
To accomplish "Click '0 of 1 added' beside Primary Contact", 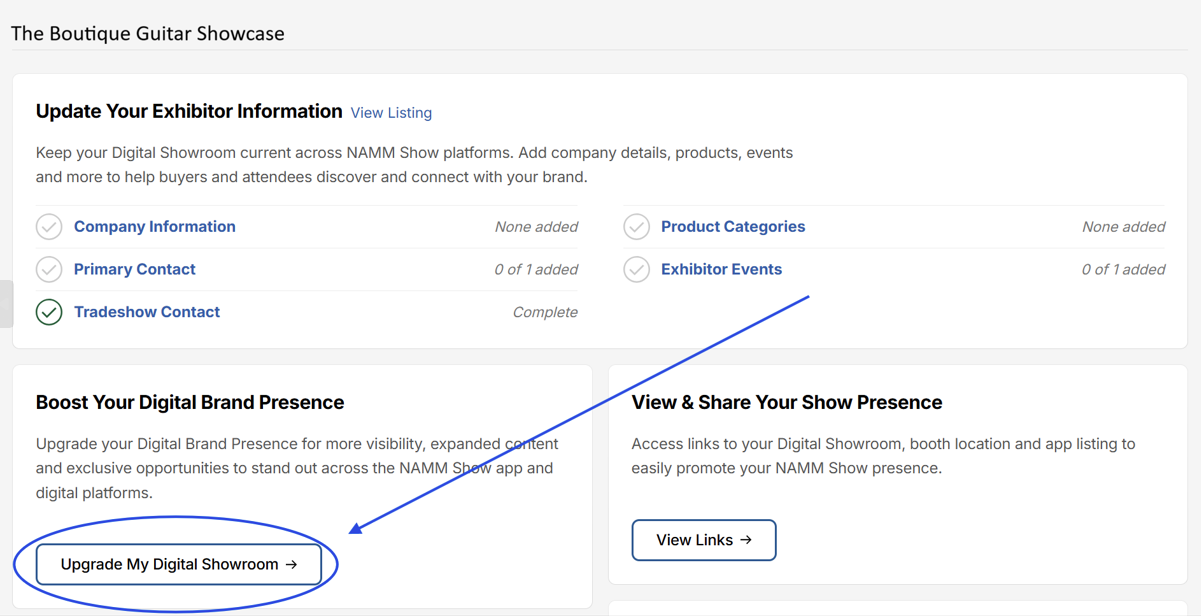I will 536,269.
